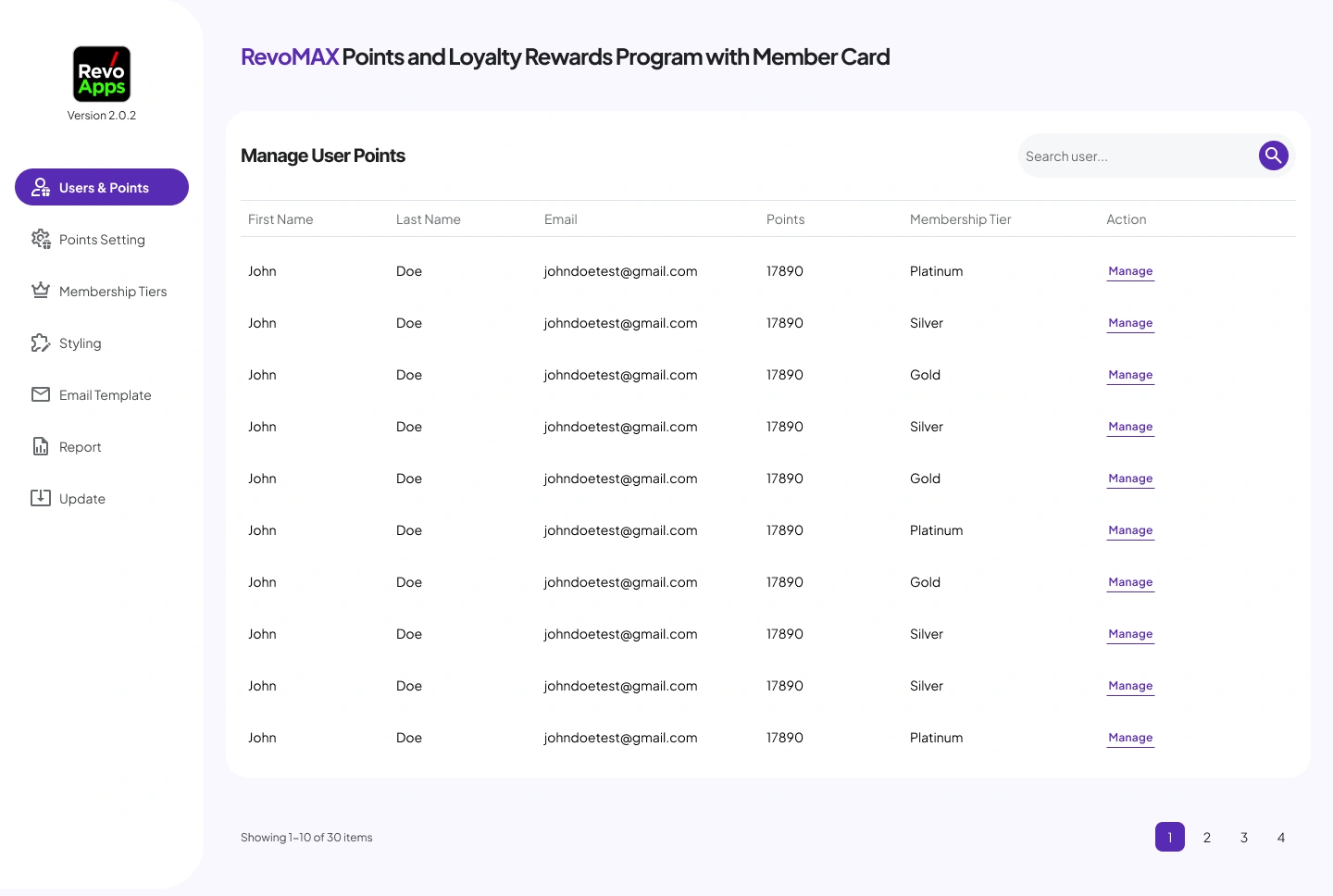Click the First Name column header

tap(280, 219)
